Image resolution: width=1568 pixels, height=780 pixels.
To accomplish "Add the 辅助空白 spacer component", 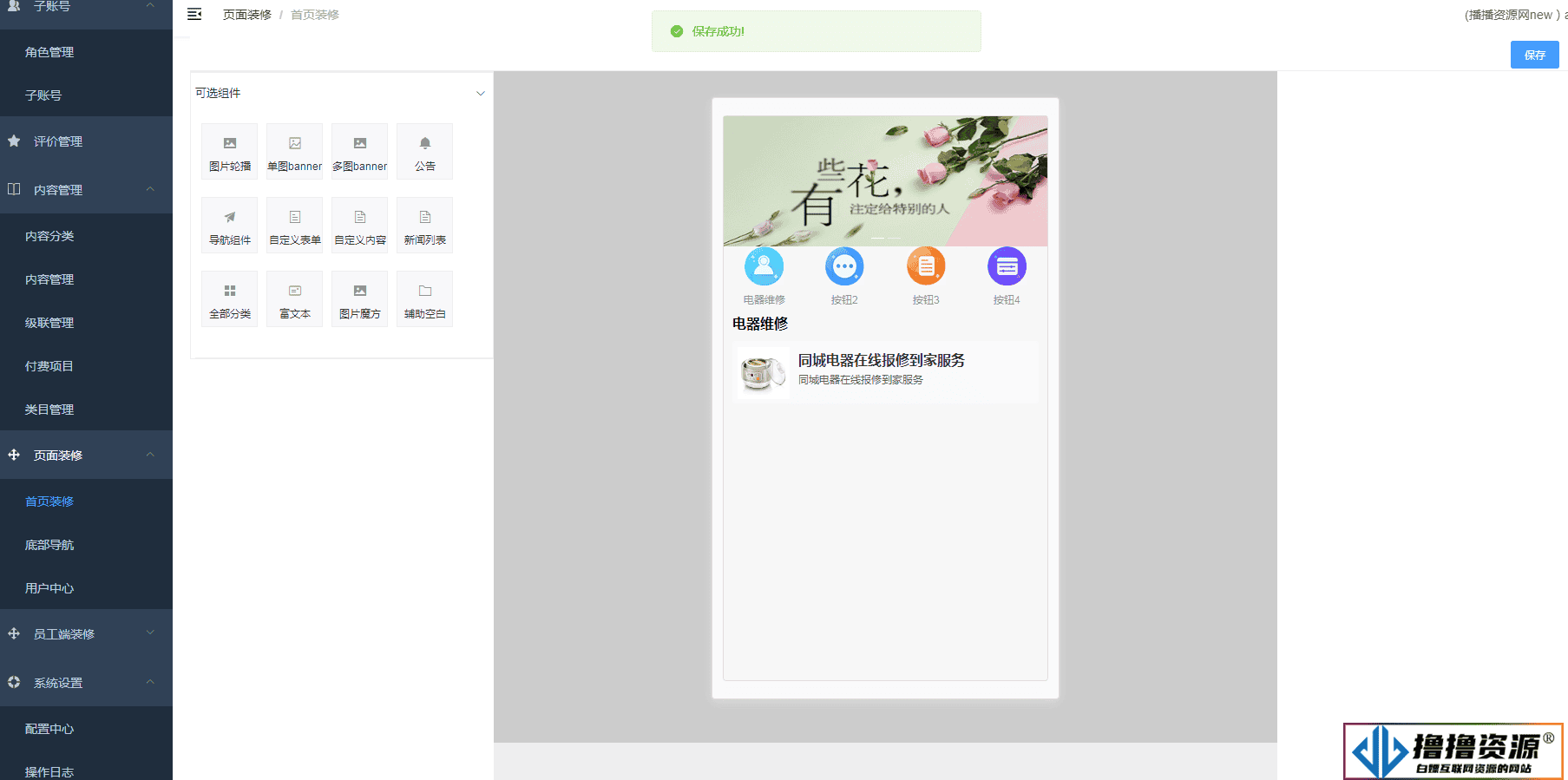I will [424, 299].
